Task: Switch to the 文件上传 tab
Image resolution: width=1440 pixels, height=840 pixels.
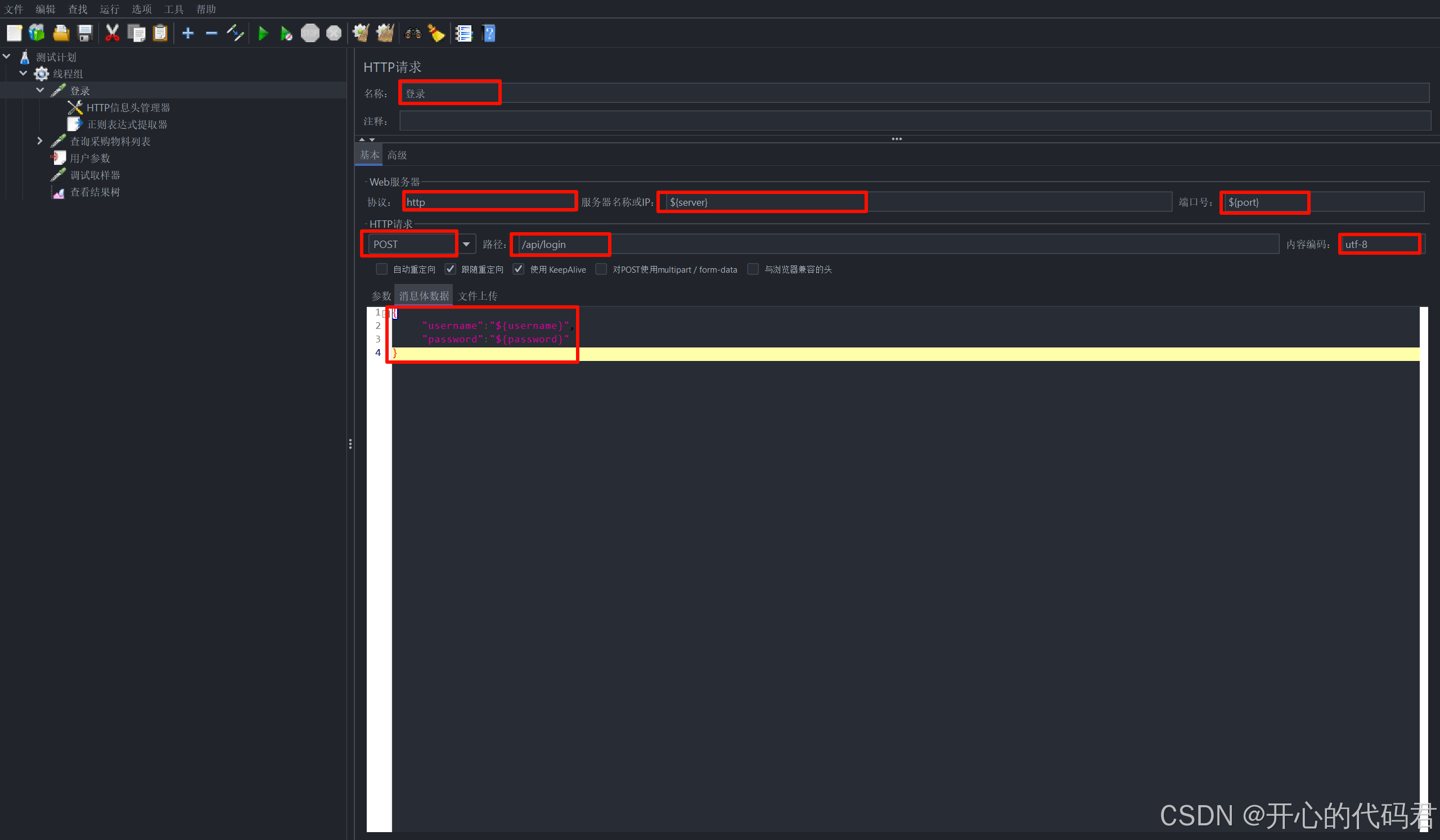Action: point(477,296)
